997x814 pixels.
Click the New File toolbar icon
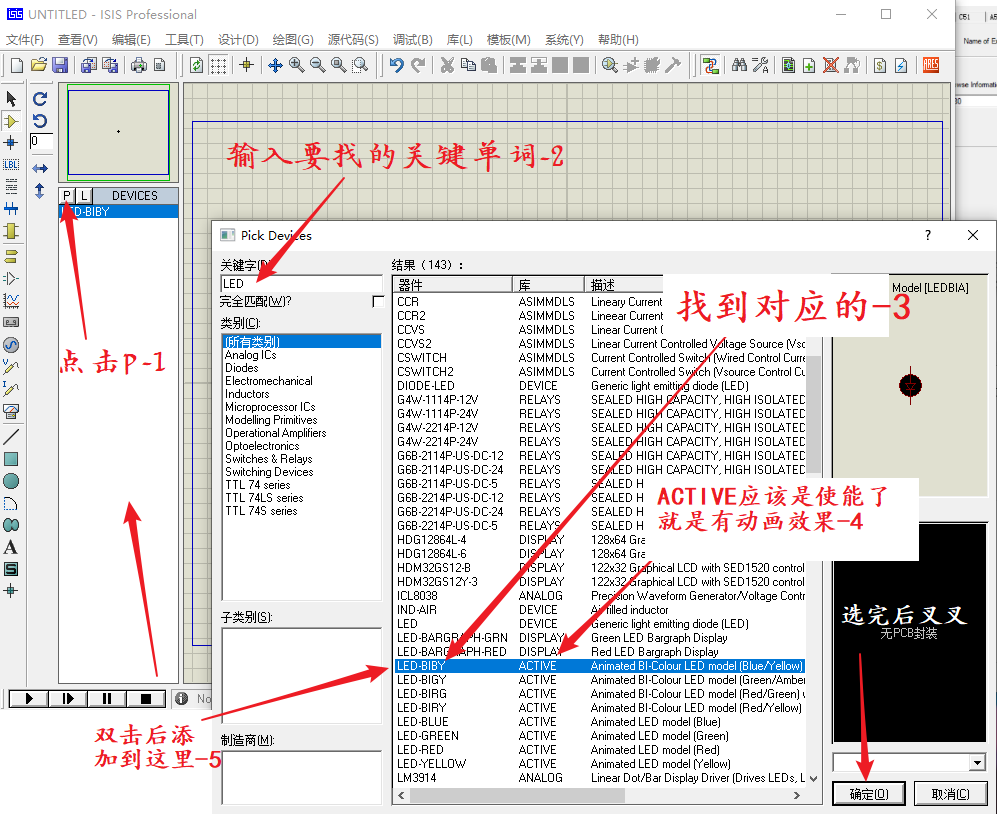coord(17,65)
